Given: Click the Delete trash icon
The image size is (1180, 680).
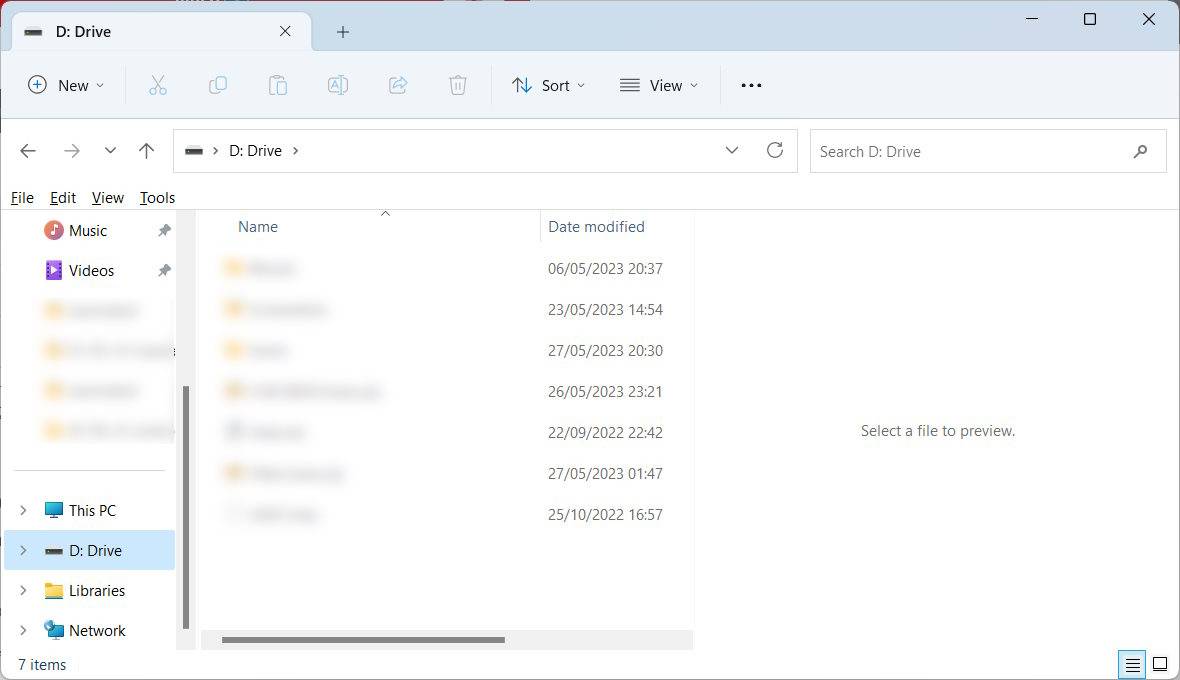Looking at the screenshot, I should tap(458, 86).
